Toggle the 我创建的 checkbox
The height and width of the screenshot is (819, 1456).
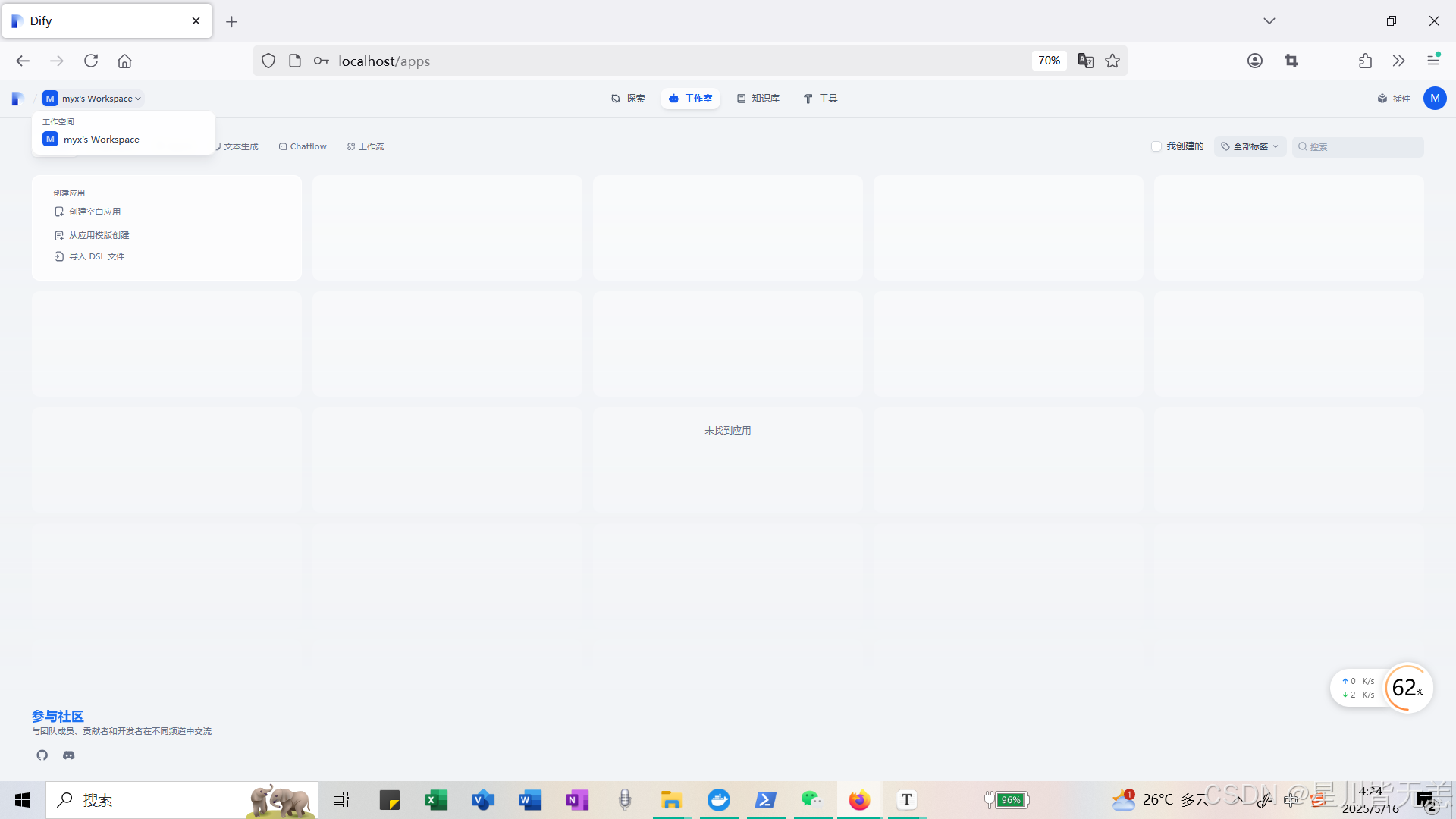point(1156,146)
